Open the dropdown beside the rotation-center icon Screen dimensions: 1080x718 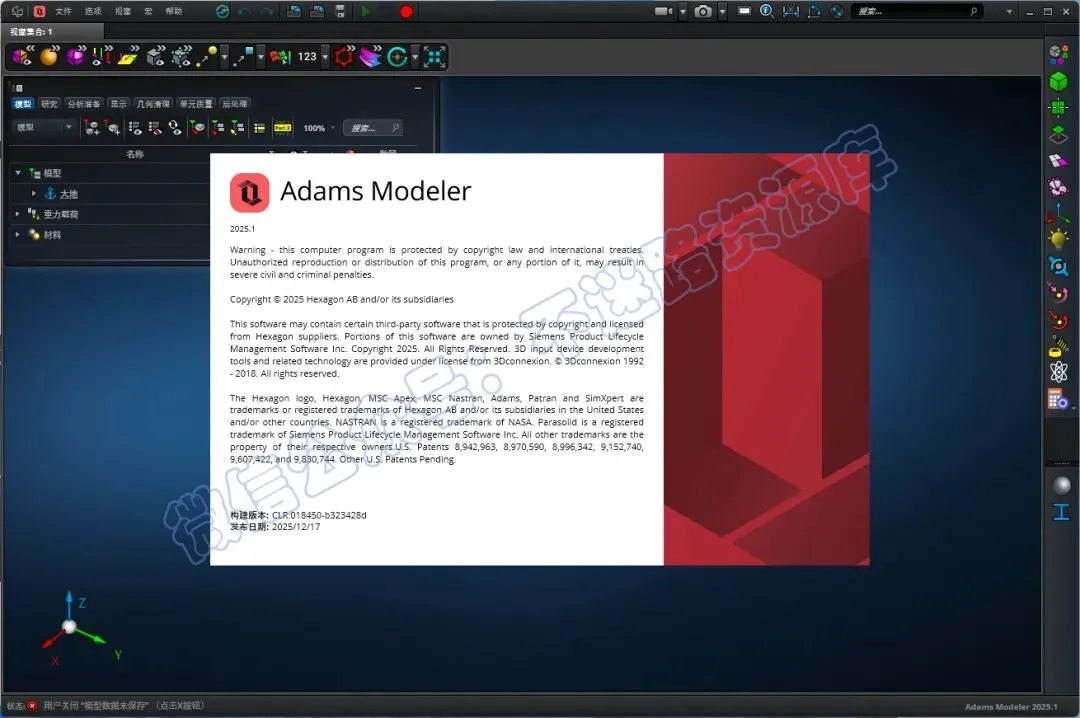(415, 57)
